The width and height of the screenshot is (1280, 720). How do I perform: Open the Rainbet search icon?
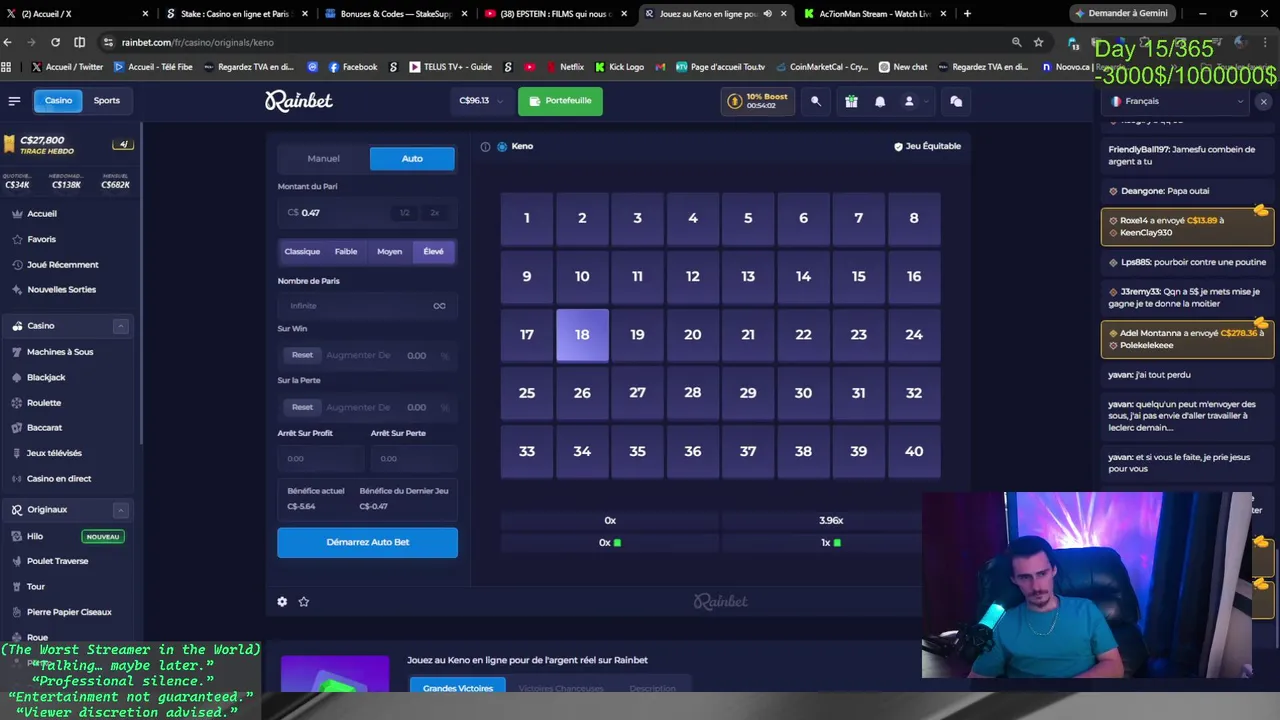coord(816,101)
